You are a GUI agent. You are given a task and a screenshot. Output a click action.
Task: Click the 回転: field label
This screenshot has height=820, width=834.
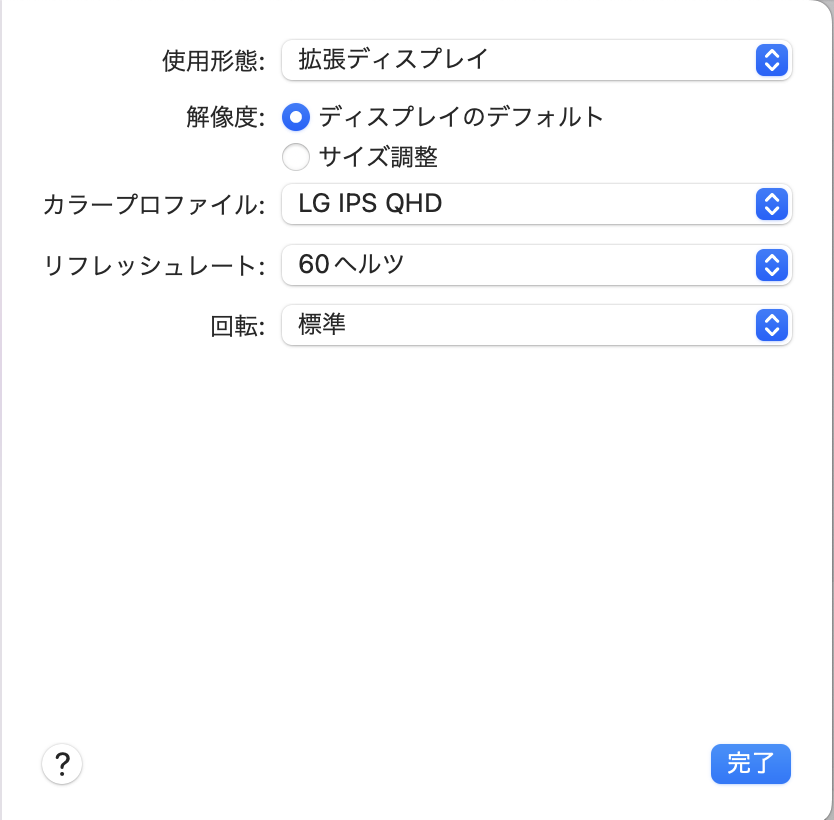[239, 326]
